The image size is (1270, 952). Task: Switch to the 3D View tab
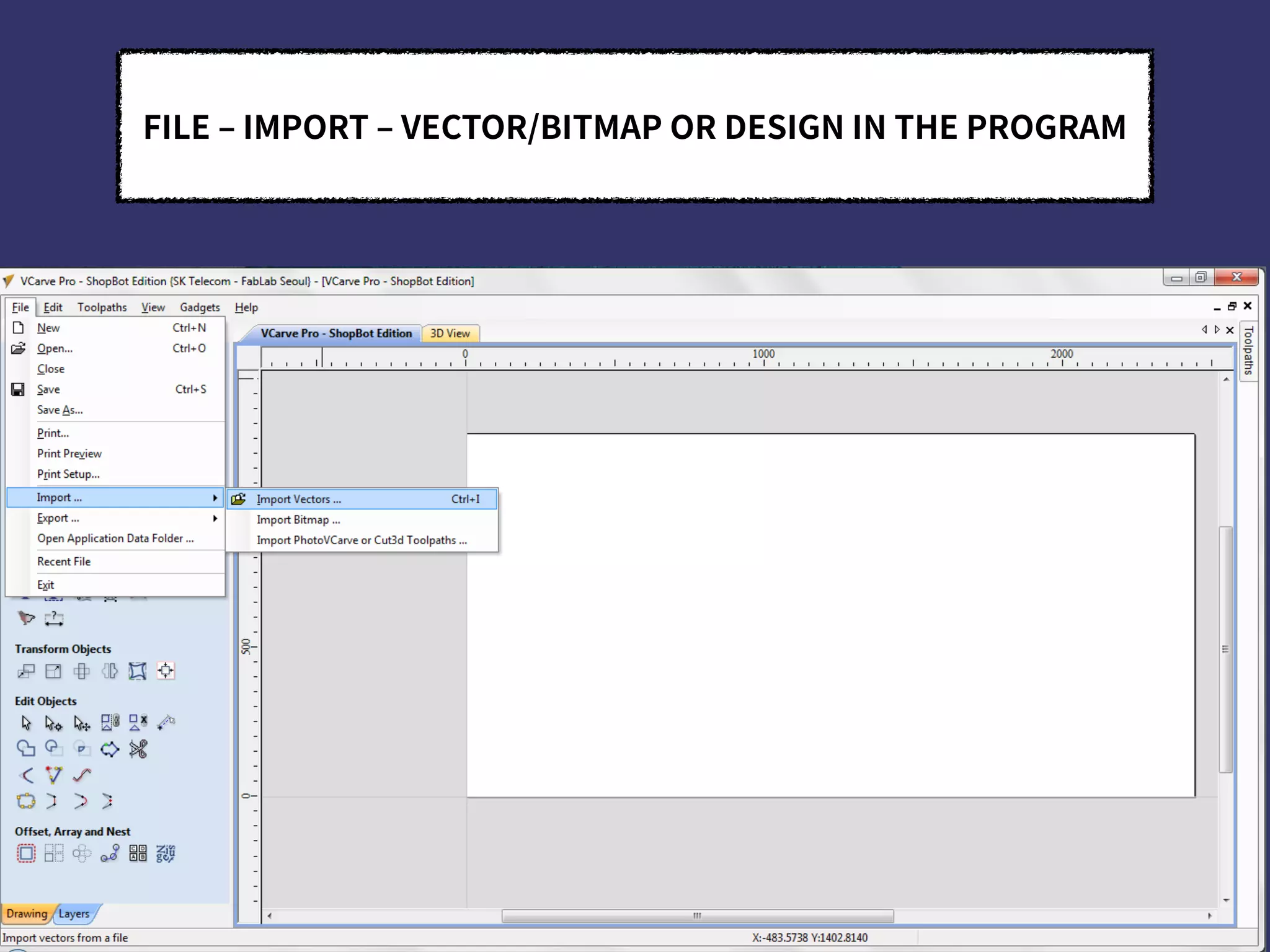[x=450, y=333]
